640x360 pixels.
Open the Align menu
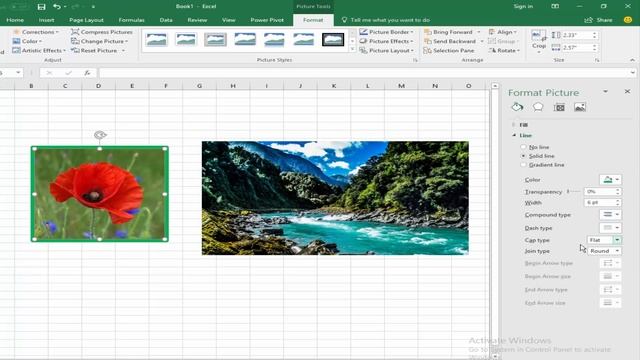(503, 32)
